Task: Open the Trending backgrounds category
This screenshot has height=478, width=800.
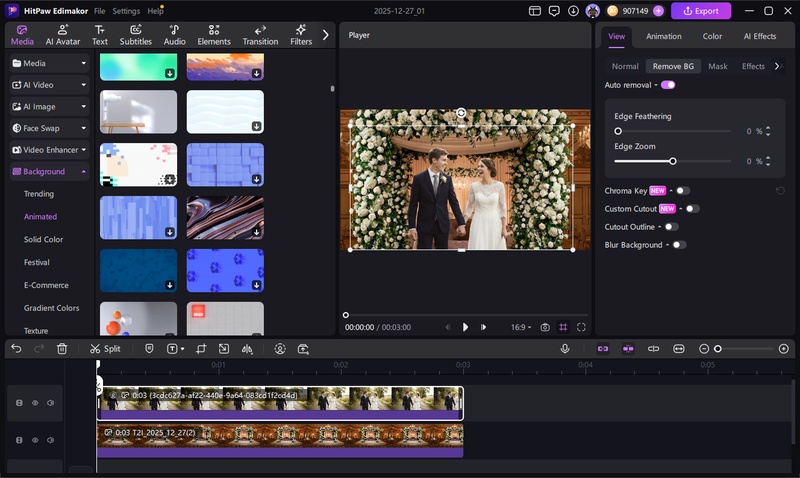Action: click(x=39, y=194)
